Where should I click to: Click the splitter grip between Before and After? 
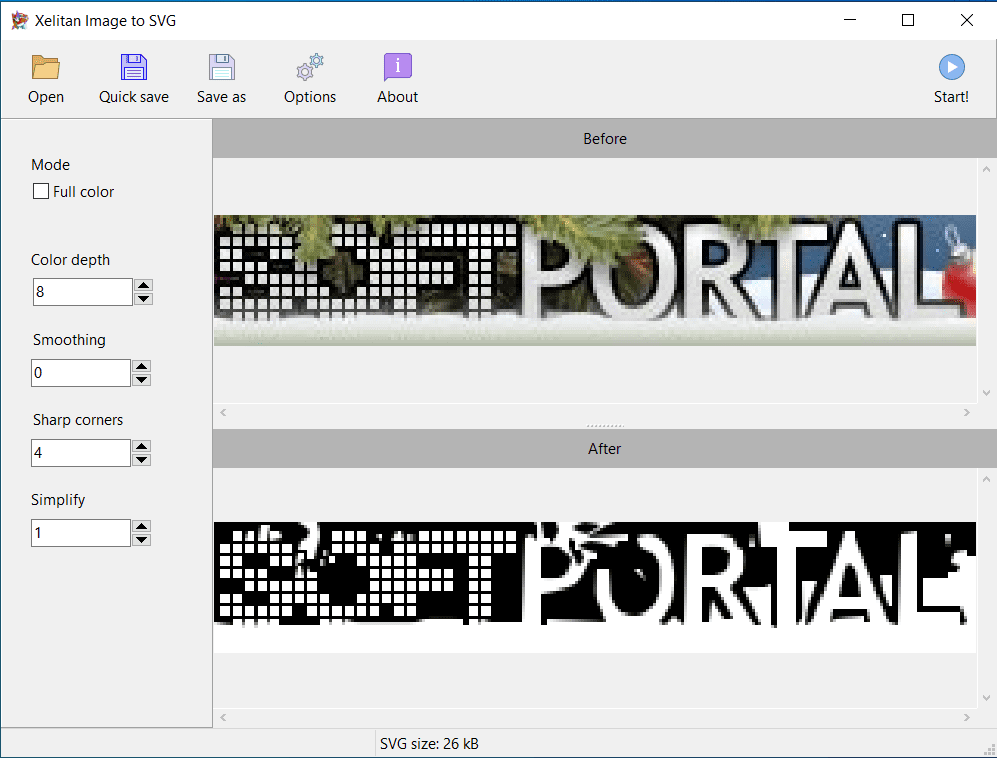[605, 425]
